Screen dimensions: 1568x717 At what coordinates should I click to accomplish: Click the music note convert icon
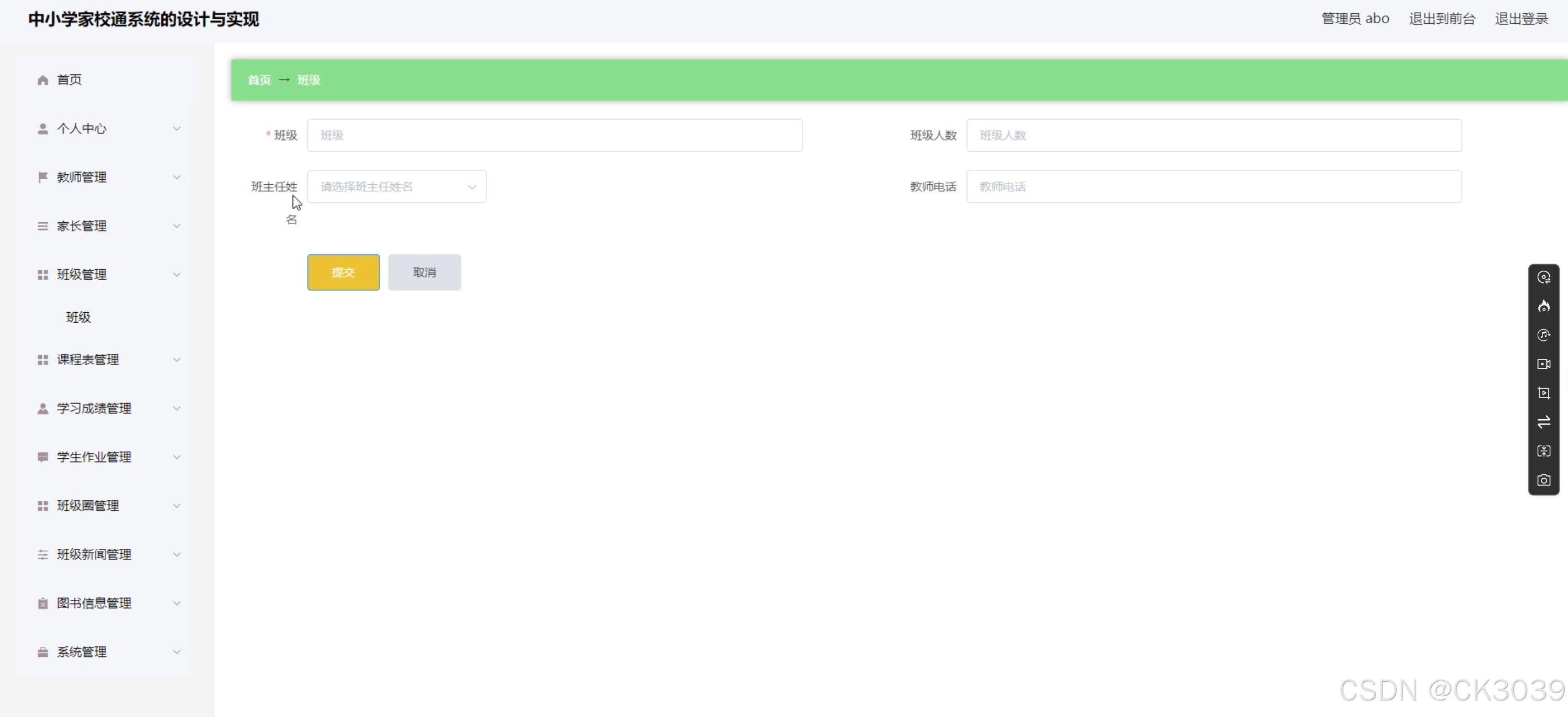pos(1543,335)
